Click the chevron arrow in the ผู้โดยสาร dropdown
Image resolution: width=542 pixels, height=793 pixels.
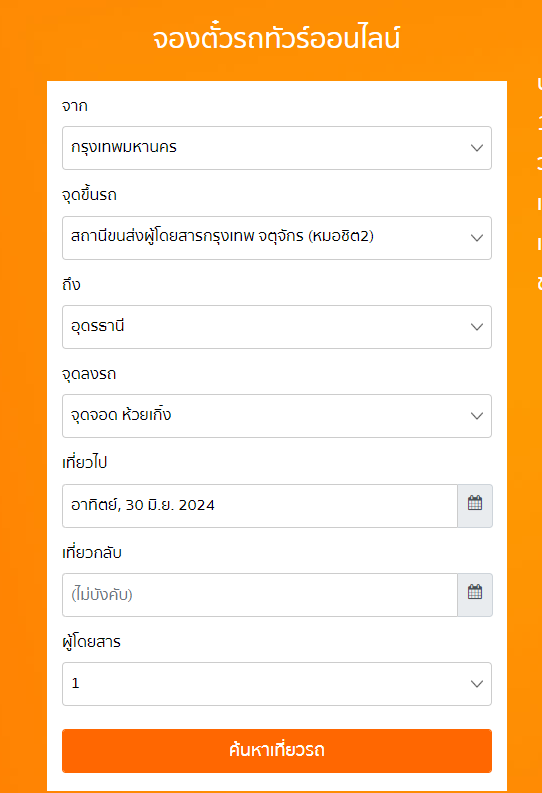point(477,684)
